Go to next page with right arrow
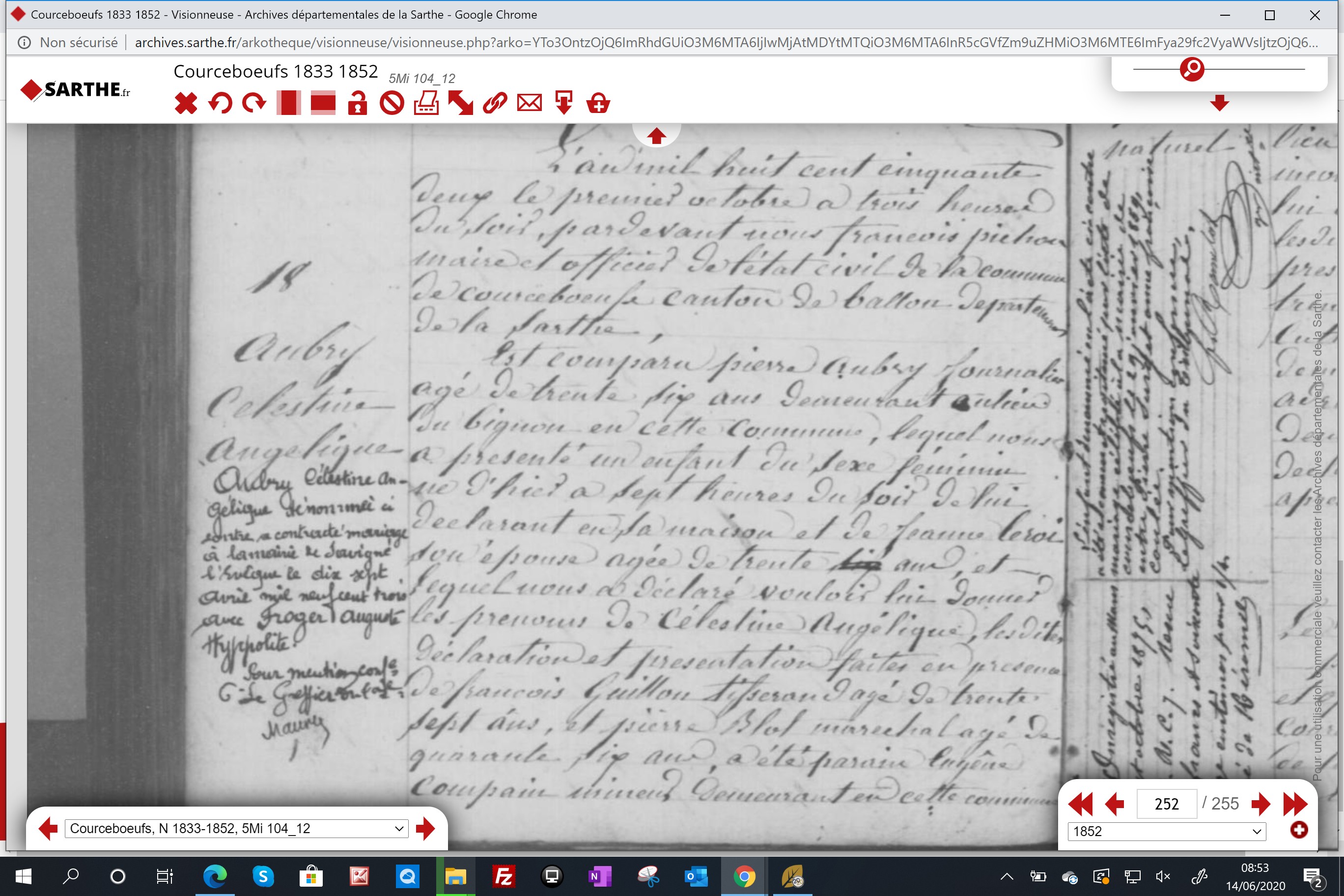This screenshot has width=1344, height=896. pyautogui.click(x=1260, y=804)
